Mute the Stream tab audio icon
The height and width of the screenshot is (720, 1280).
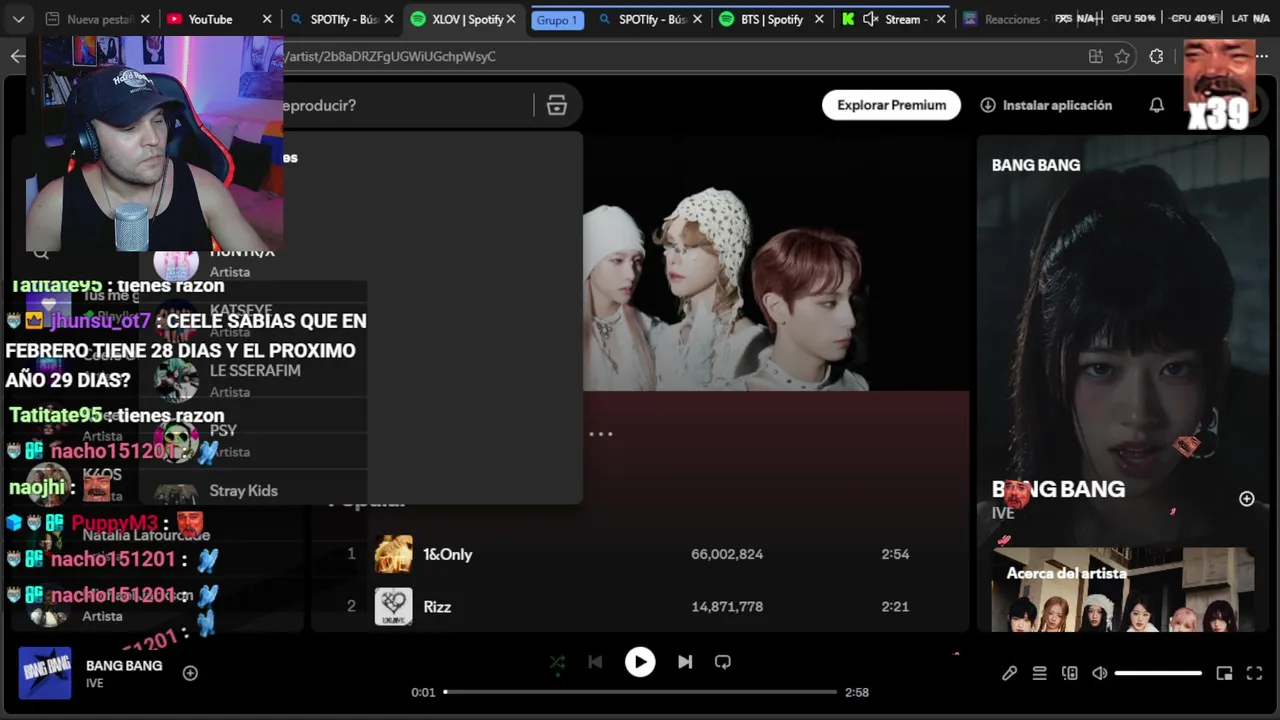click(870, 19)
